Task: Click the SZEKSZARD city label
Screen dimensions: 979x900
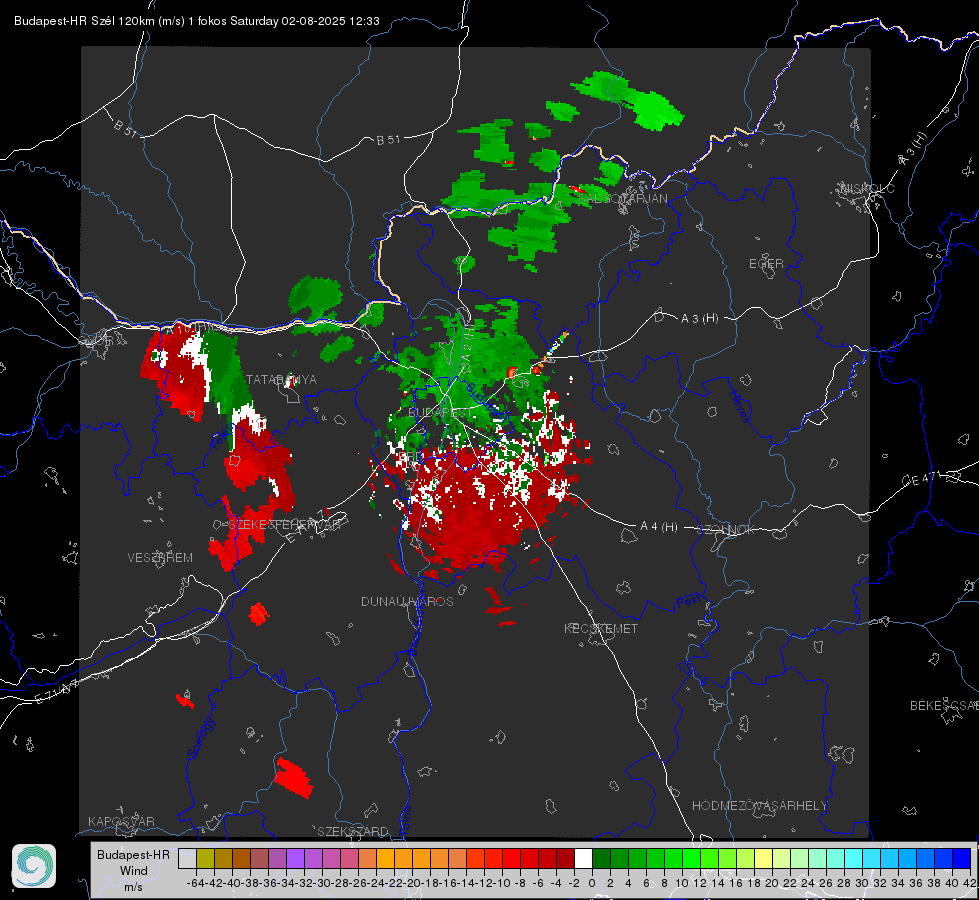Action: click(x=353, y=831)
